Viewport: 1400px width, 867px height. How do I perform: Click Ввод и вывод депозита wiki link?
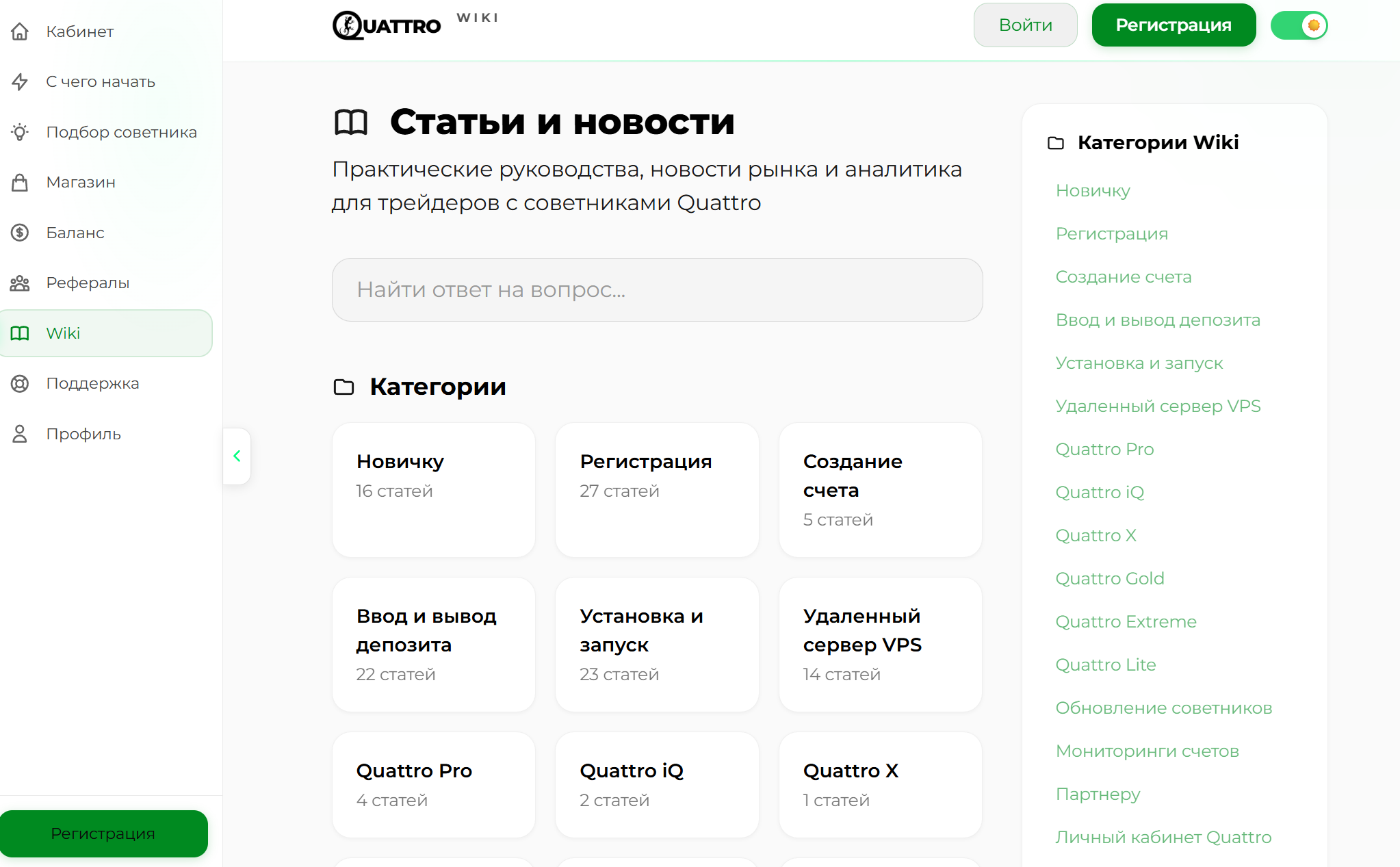tap(1158, 320)
